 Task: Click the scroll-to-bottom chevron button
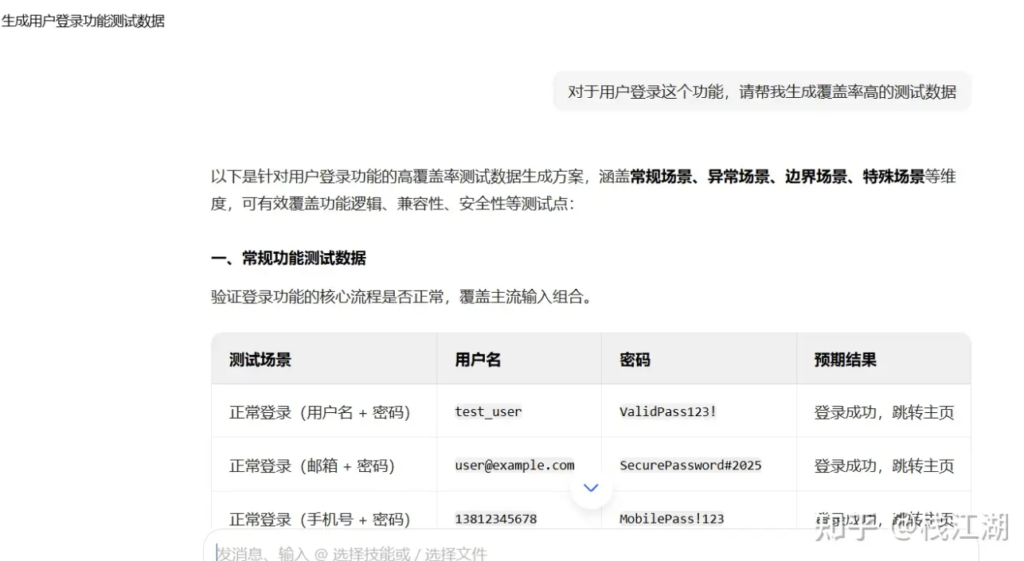coord(591,488)
